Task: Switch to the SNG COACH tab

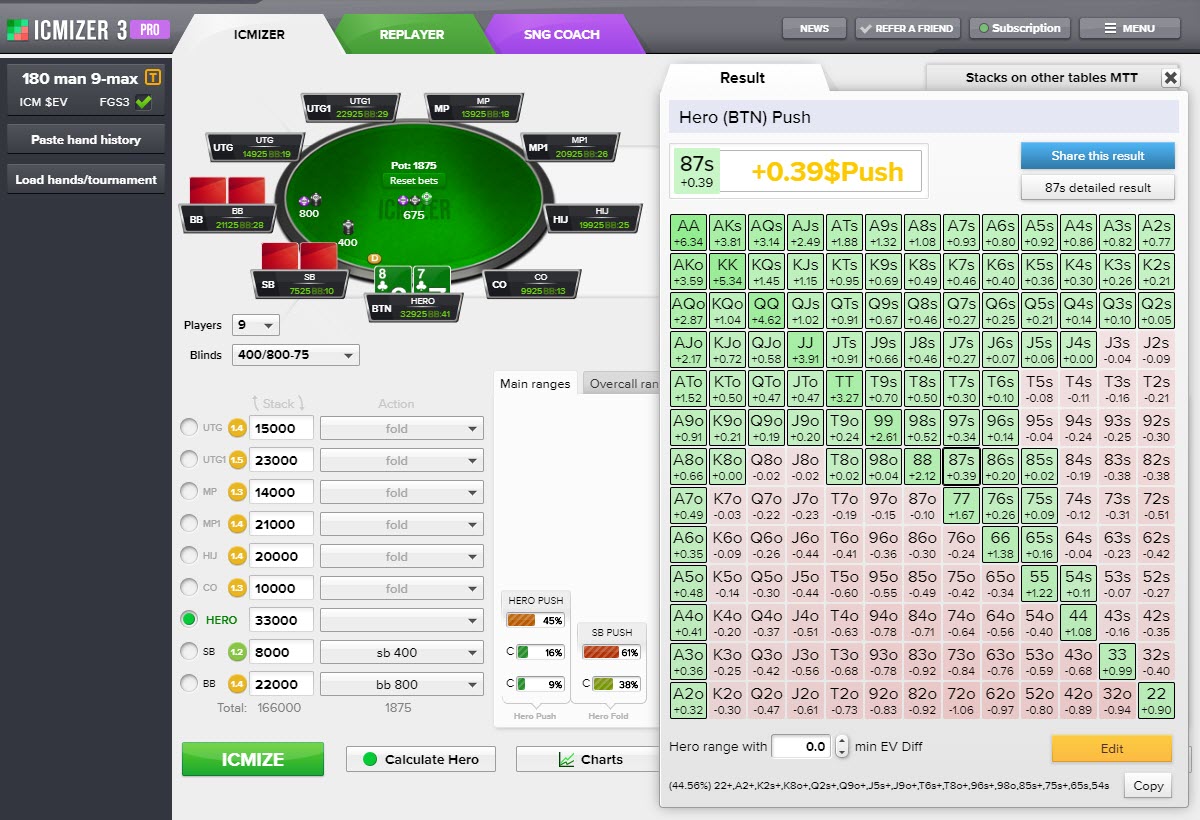Action: pyautogui.click(x=561, y=34)
